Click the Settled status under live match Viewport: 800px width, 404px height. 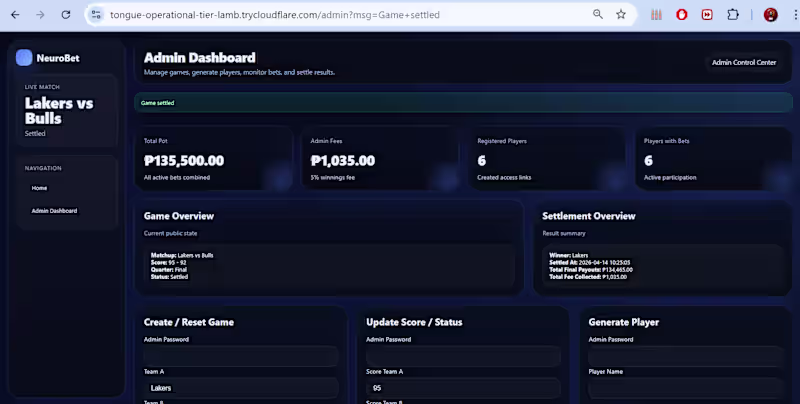[x=35, y=134]
